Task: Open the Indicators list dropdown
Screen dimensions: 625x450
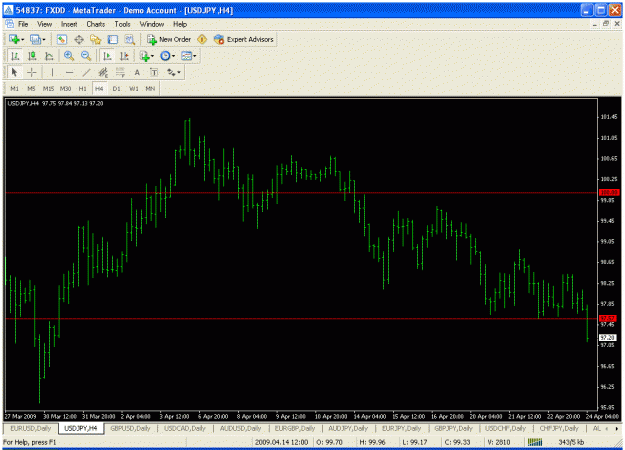Action: 147,56
